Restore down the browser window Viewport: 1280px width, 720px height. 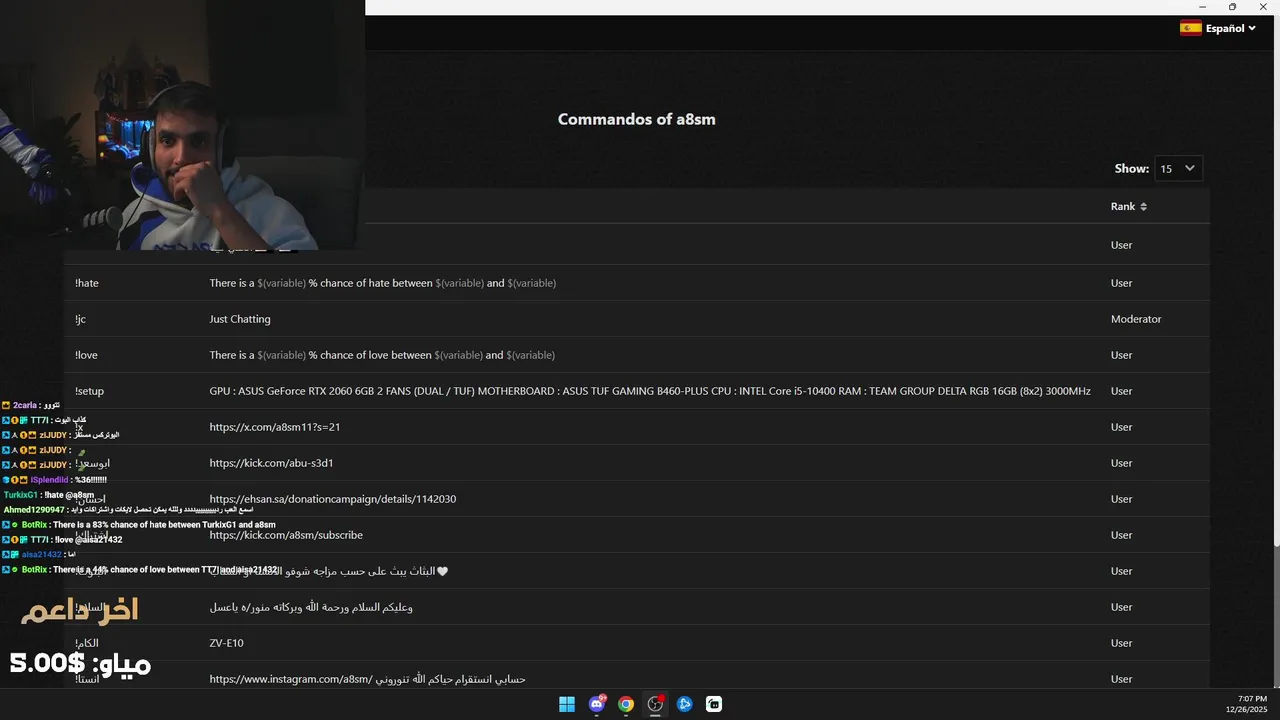coord(1232,7)
